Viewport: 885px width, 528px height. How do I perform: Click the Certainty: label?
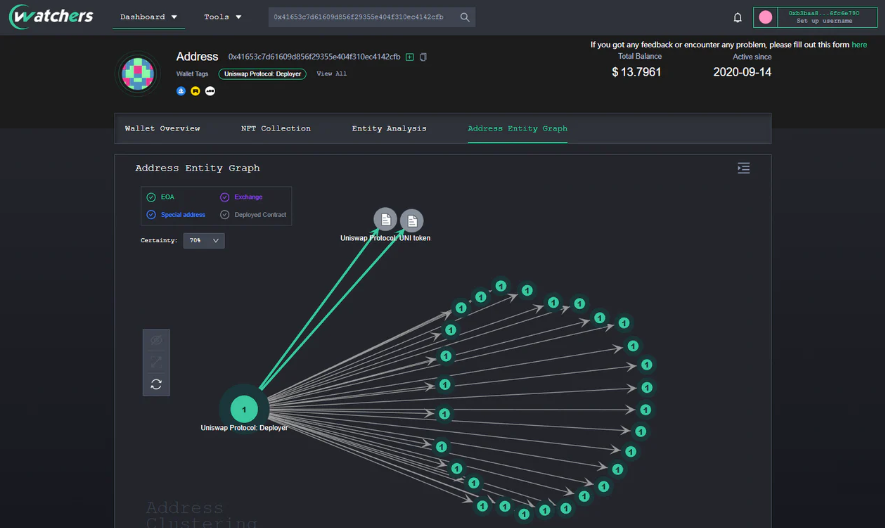pos(159,241)
